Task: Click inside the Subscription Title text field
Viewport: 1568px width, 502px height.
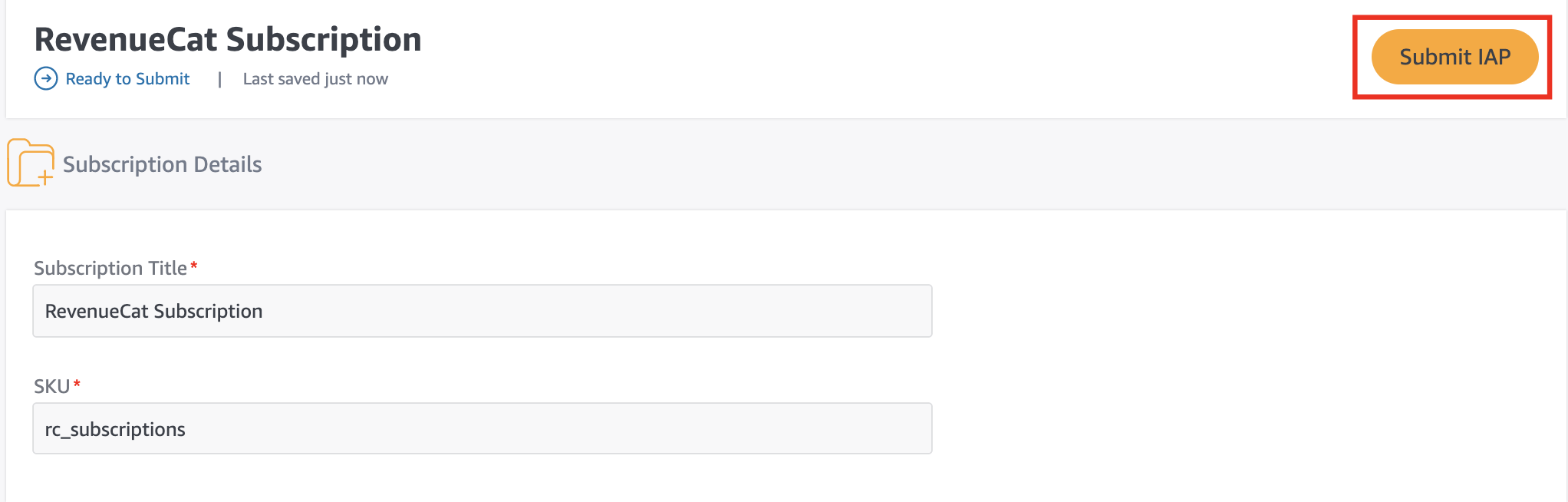Action: coord(482,311)
